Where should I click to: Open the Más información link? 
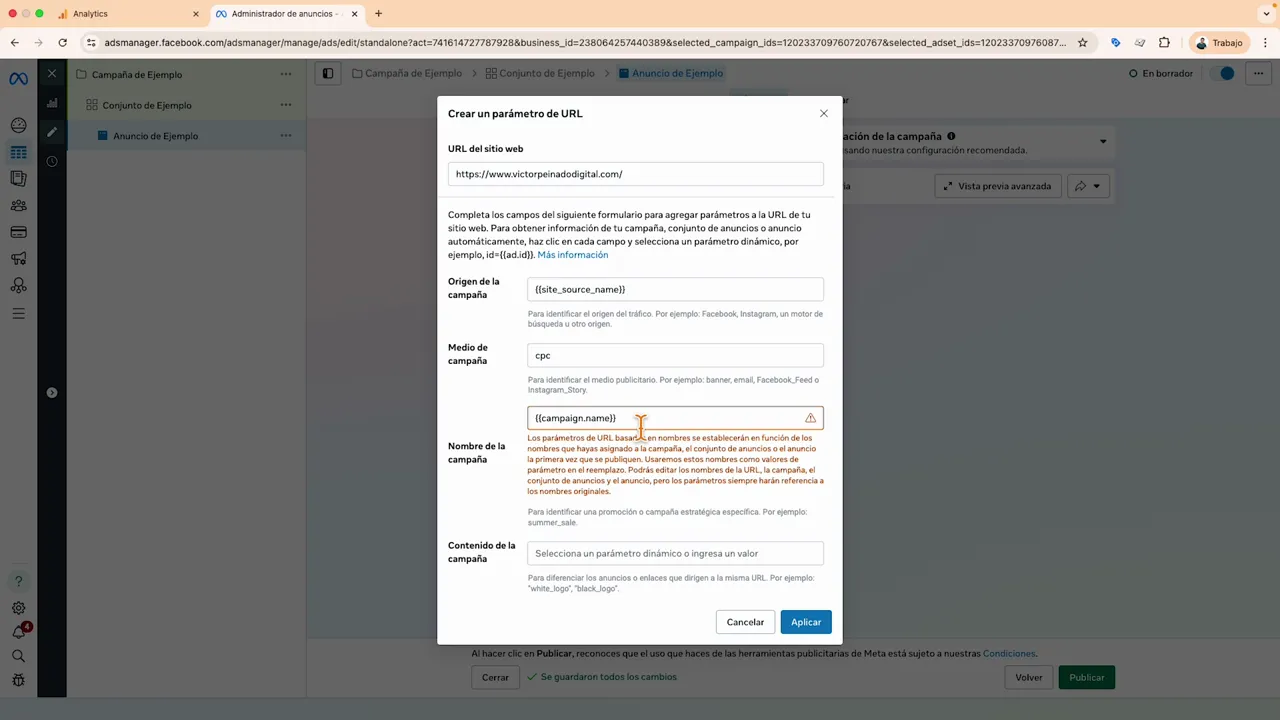coord(572,255)
